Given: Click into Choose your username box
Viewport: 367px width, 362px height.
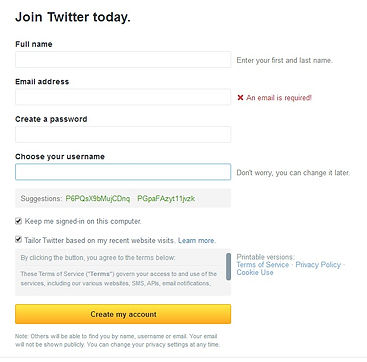Looking at the screenshot, I should tap(123, 172).
